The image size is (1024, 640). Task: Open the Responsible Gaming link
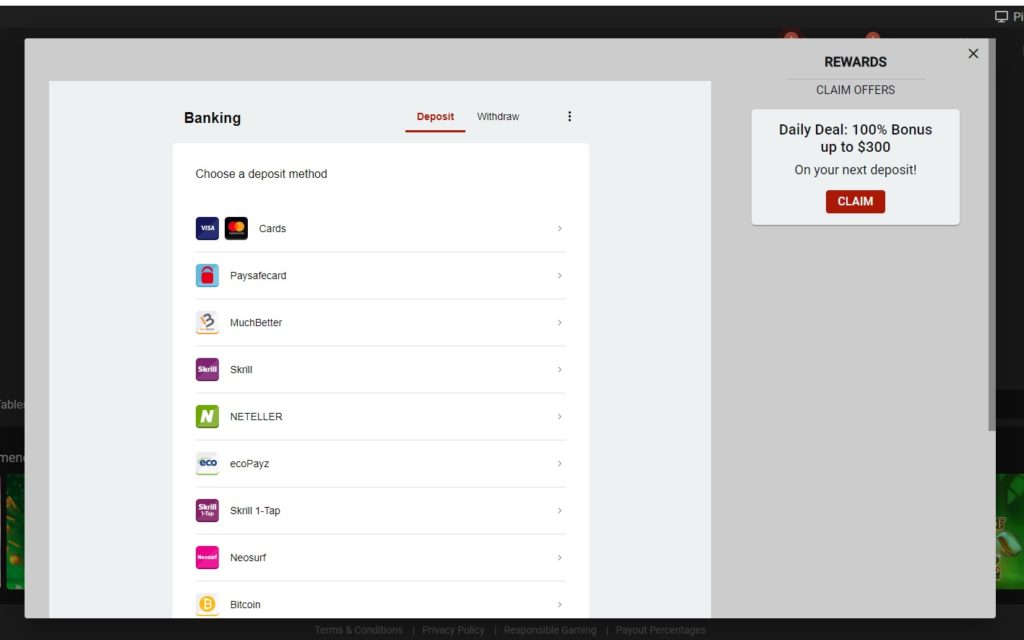tap(550, 630)
